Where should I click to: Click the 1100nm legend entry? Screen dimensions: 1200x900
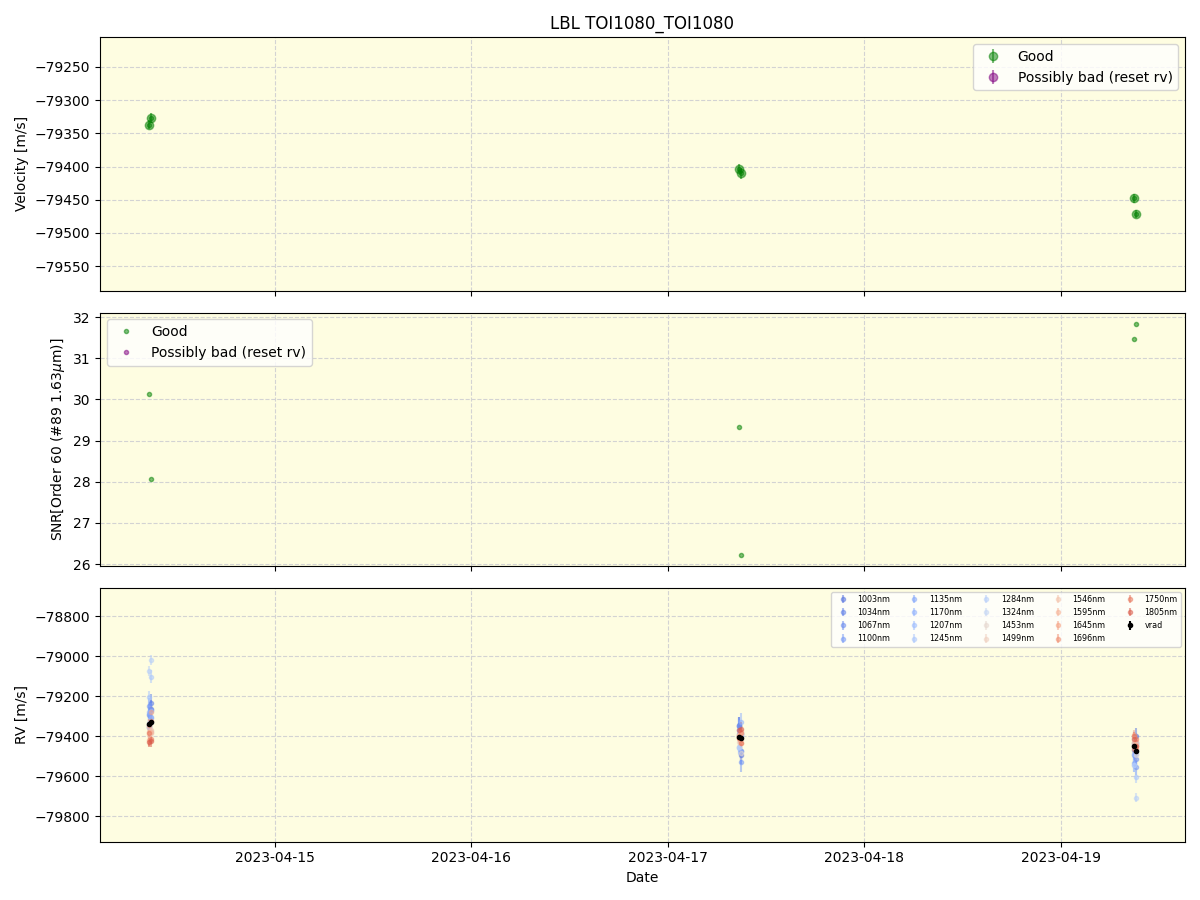pyautogui.click(x=865, y=638)
